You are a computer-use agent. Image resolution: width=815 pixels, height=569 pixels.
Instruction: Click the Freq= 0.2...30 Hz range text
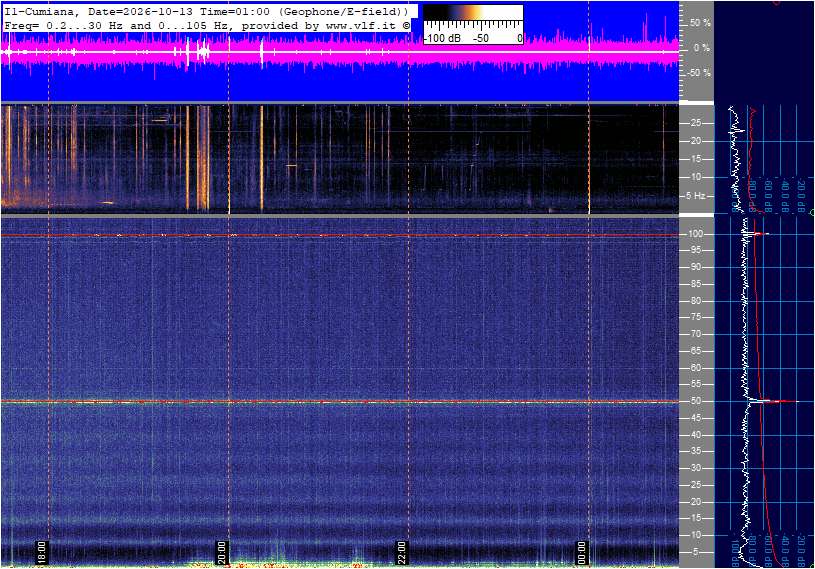[x=63, y=25]
